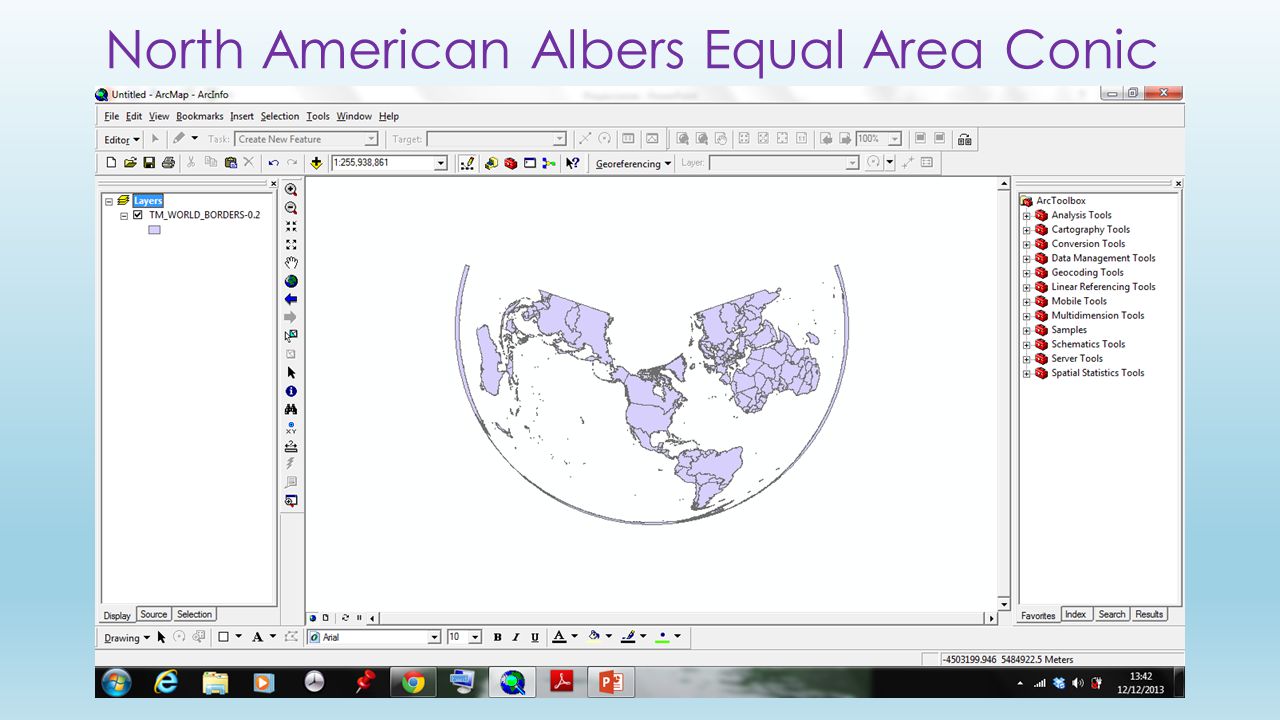Screen dimensions: 1280x720
Task: Choose the Select Features tool
Action: click(x=291, y=335)
